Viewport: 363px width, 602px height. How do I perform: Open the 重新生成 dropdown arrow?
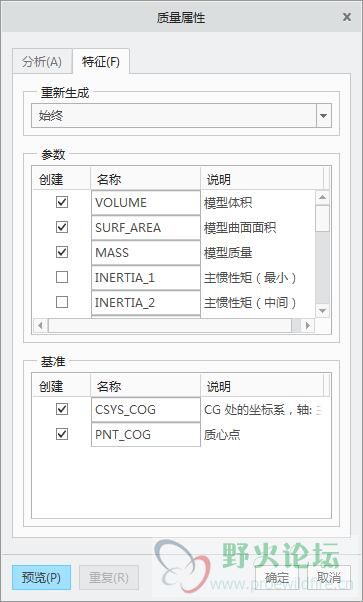click(323, 116)
